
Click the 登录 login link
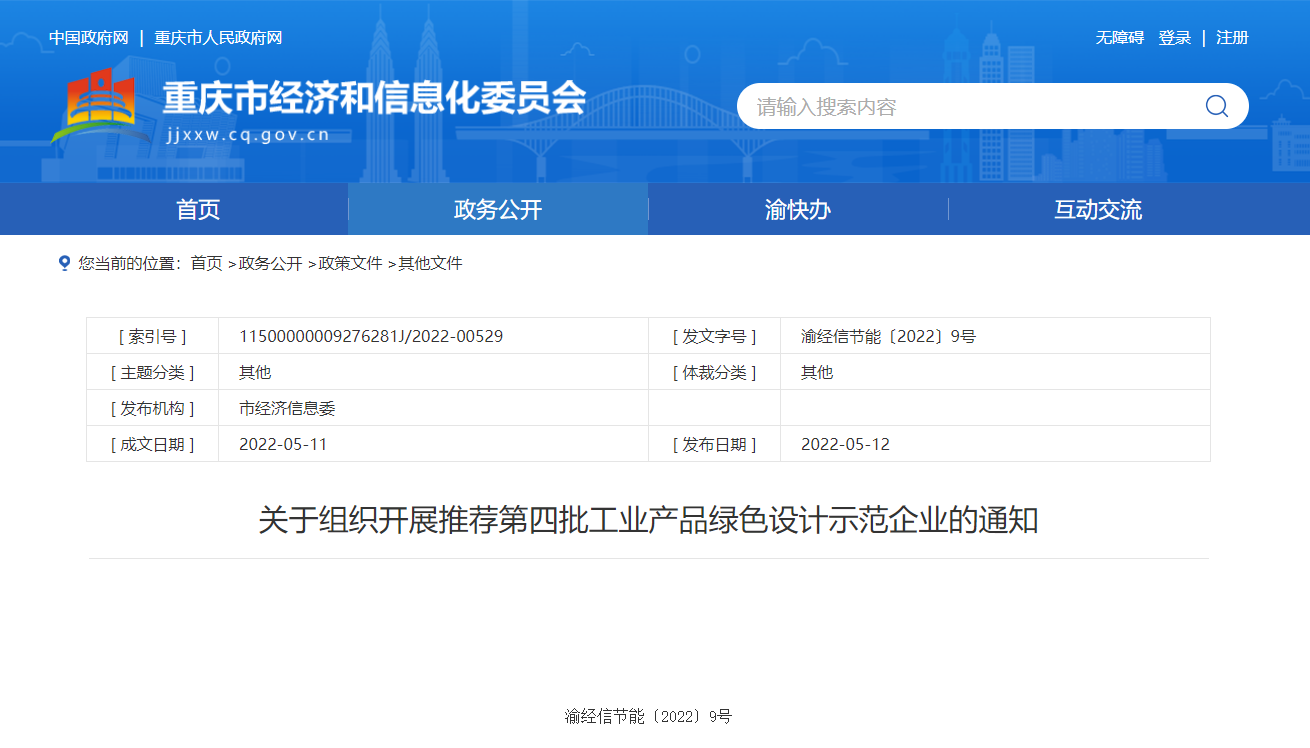tap(1175, 38)
